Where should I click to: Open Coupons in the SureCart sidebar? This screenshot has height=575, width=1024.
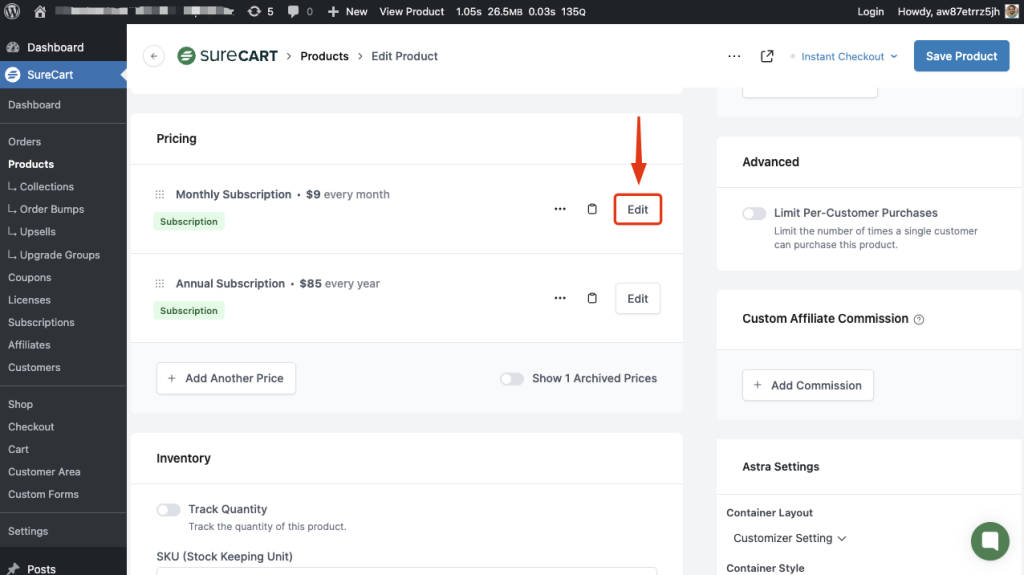(30, 277)
